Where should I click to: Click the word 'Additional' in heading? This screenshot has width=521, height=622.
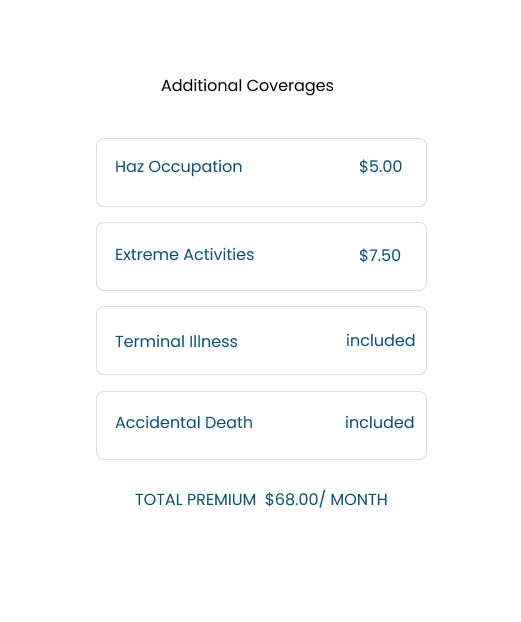202,85
